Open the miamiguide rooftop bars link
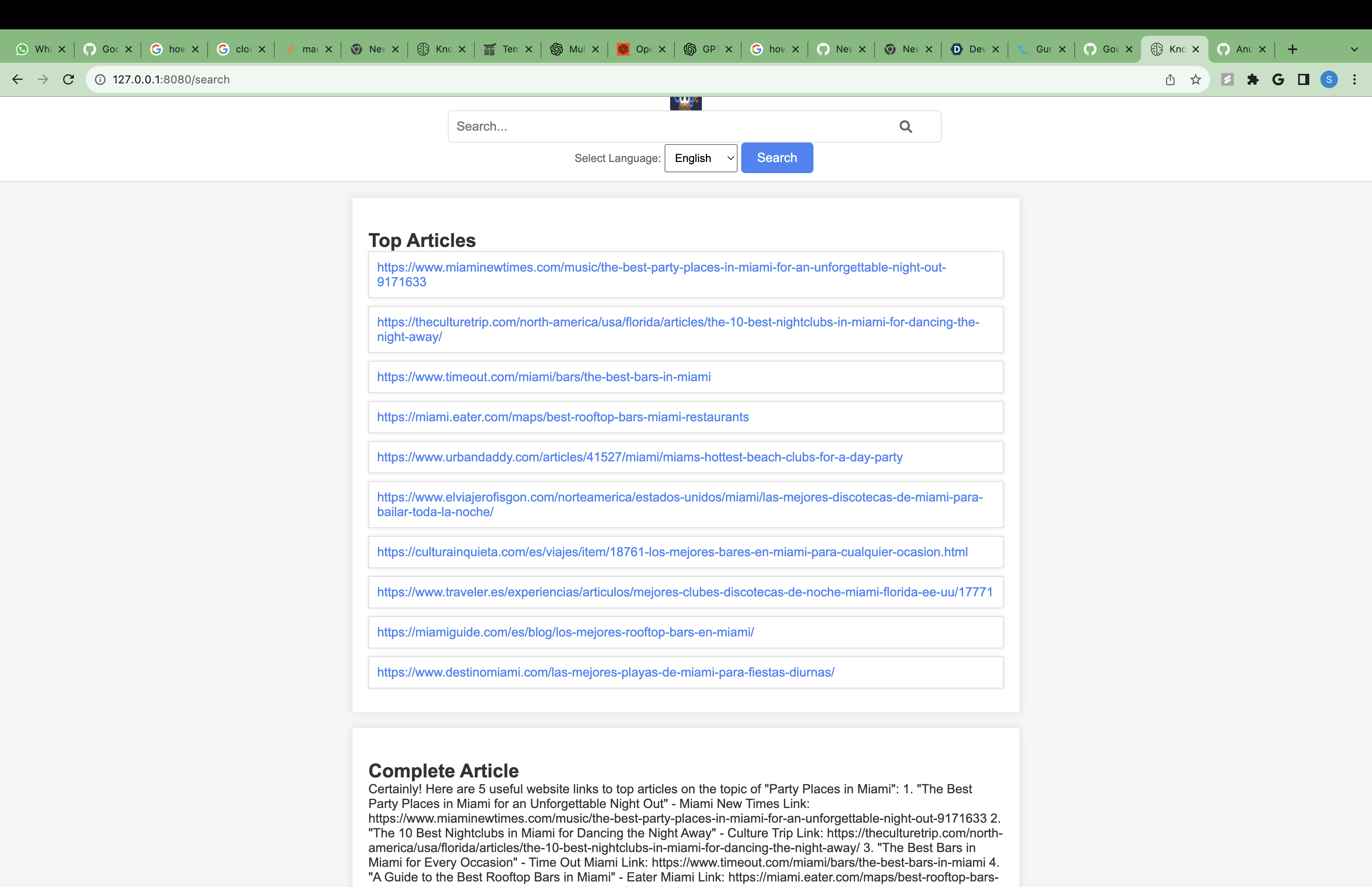Screen dimensions: 1372x887 click(565, 632)
